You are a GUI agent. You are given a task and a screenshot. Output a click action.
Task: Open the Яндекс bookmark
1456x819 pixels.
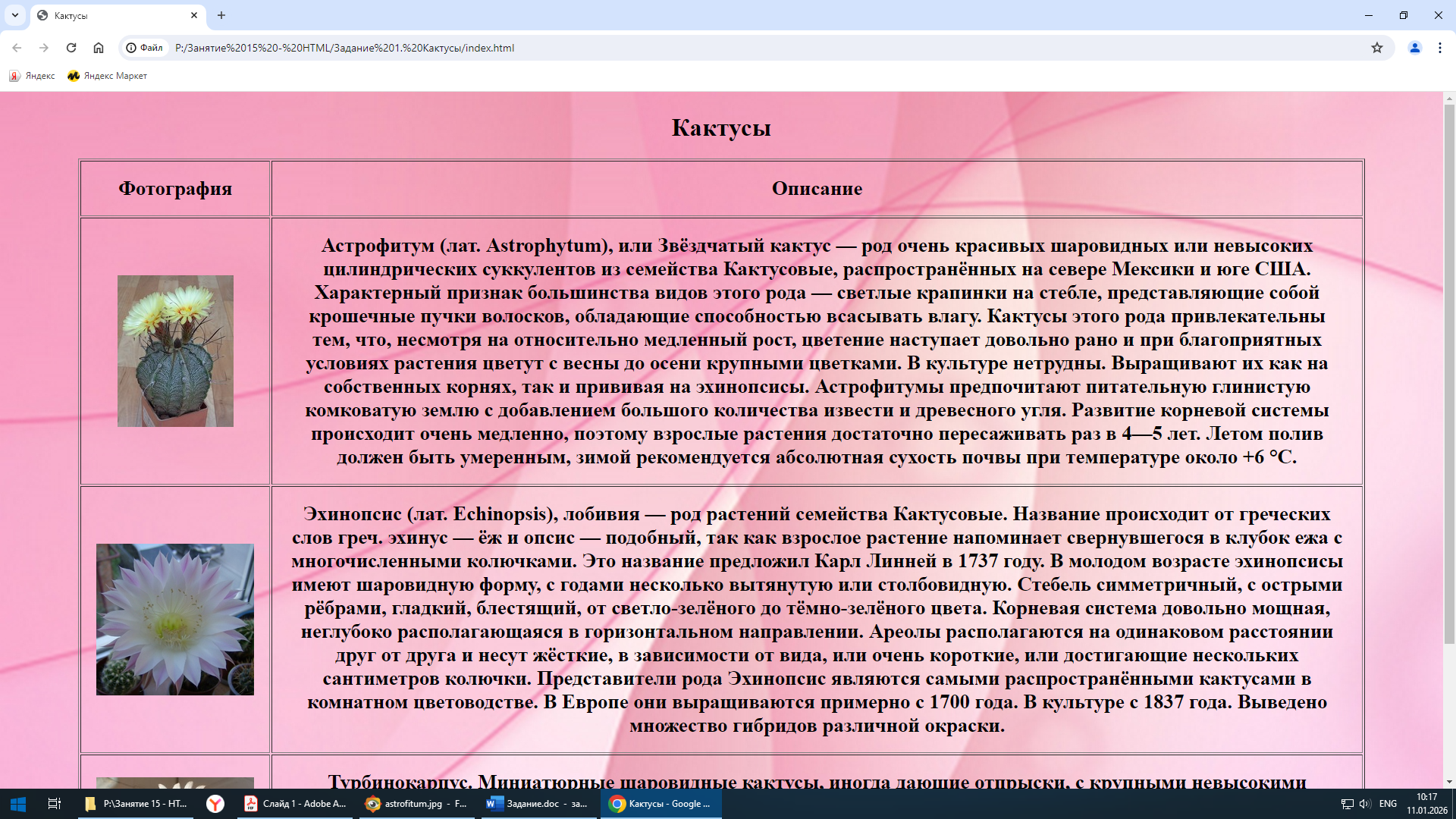pos(32,76)
